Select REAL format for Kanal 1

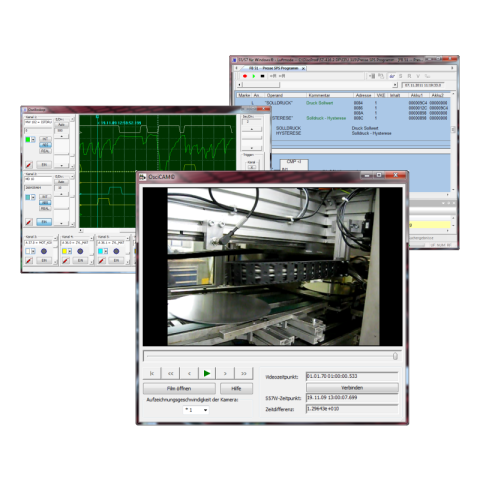[x=45, y=151]
